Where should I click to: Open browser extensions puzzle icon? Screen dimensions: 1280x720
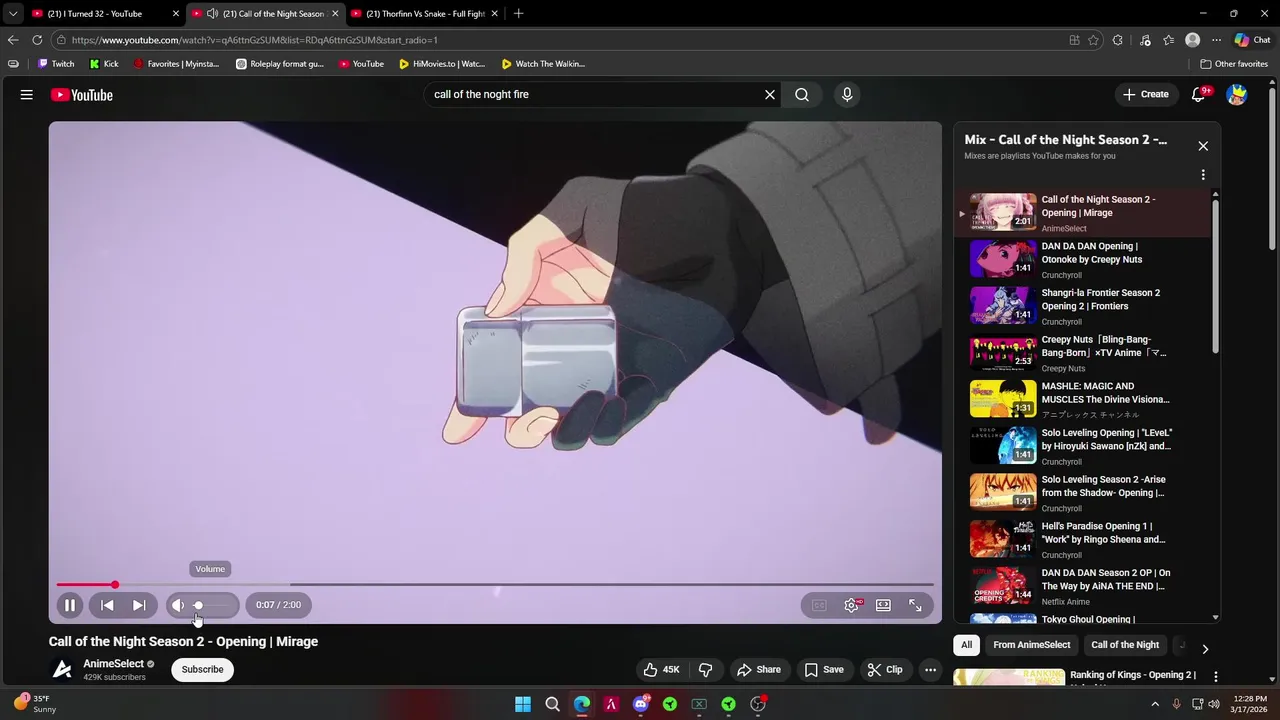(1118, 40)
